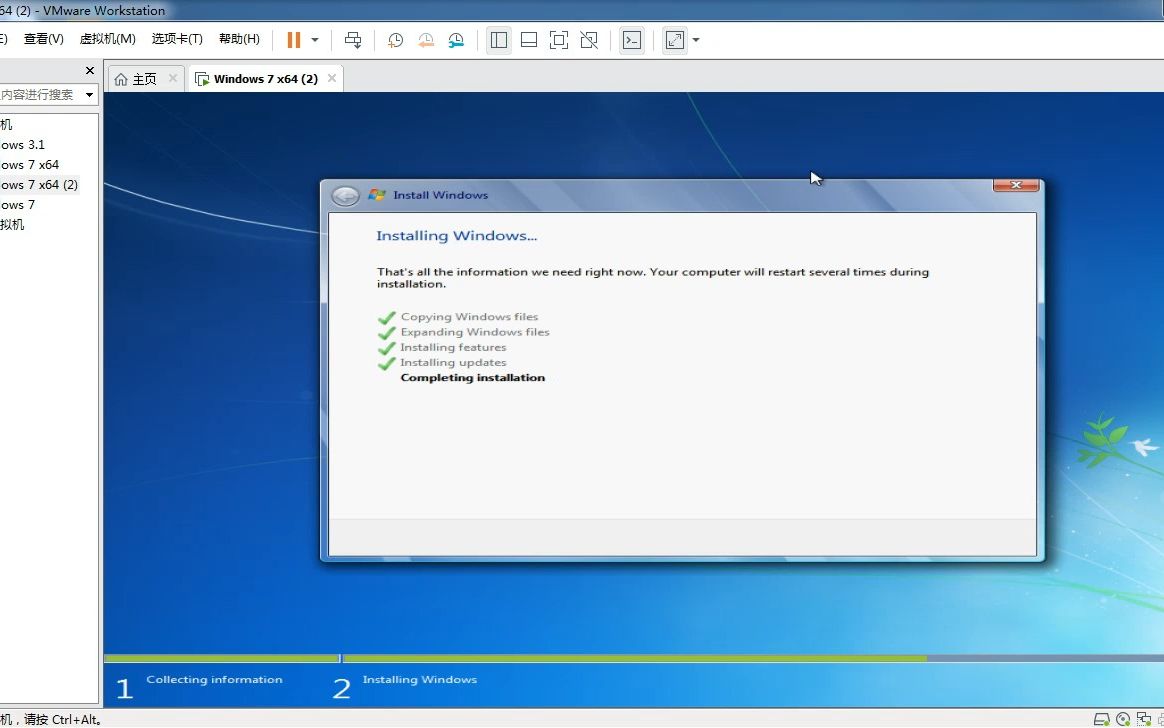Click the network adapter status icon

(x=1144, y=718)
